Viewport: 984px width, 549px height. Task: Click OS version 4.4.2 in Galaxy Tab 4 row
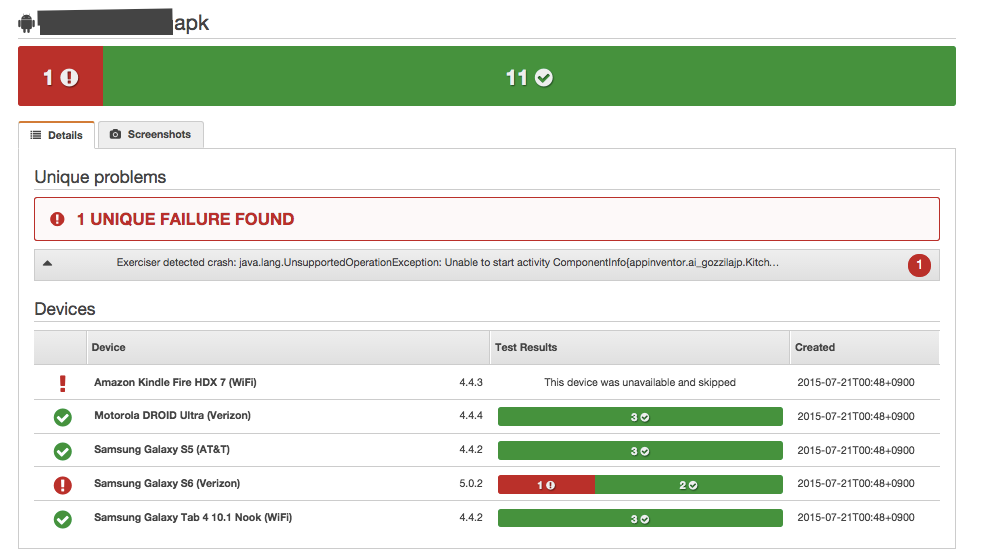click(471, 517)
